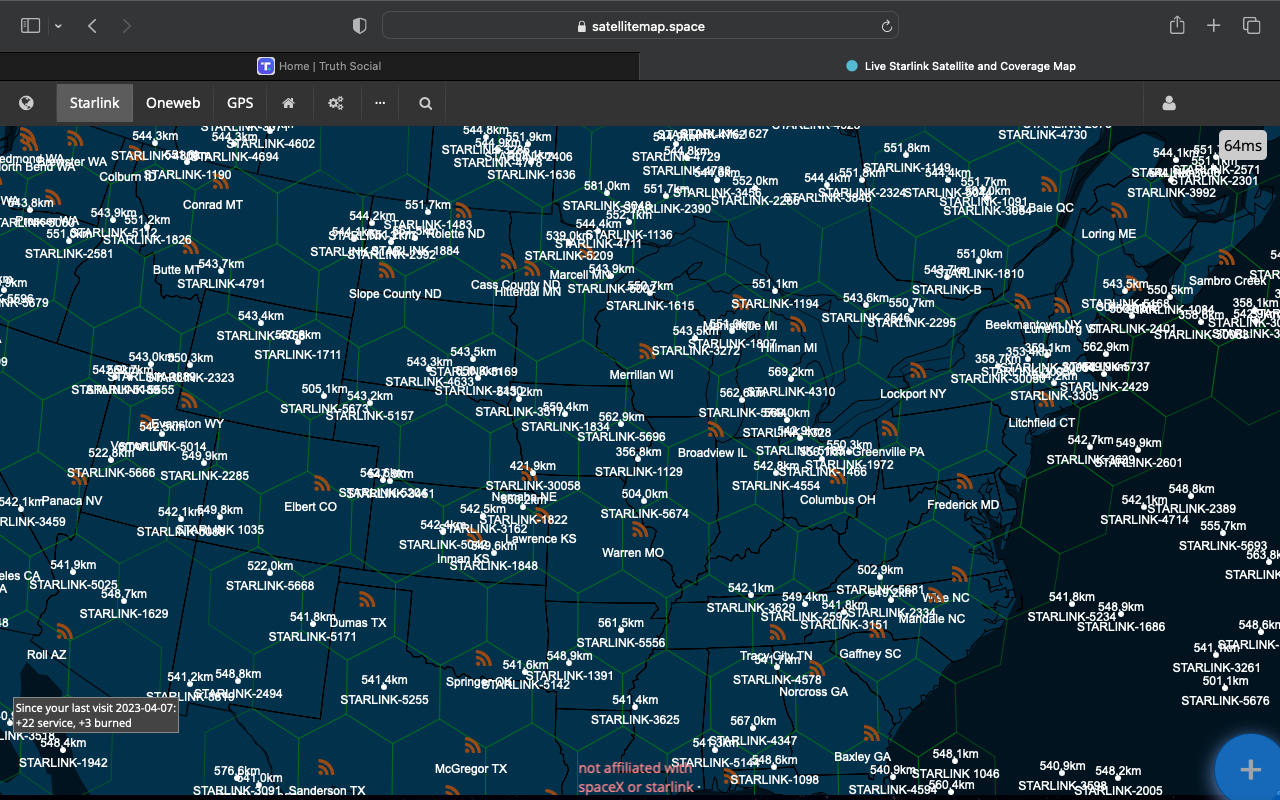The height and width of the screenshot is (800, 1280).
Task: Select satellite label STARLINK-1129
Action: [x=639, y=472]
